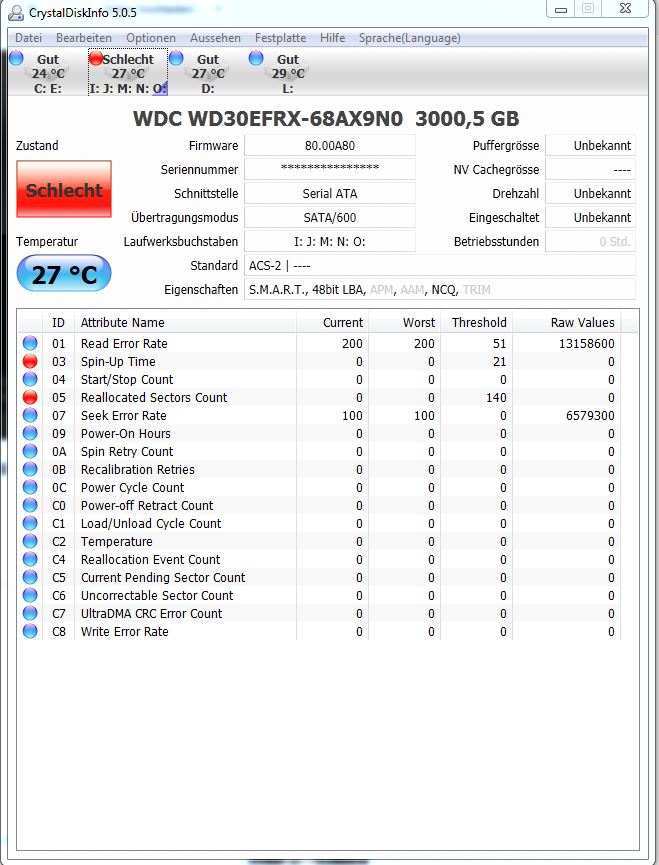Select the Gut disk L: tab
Screen dimensions: 659x865
[287, 73]
